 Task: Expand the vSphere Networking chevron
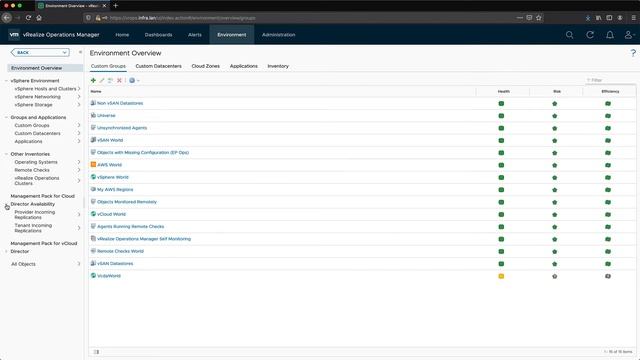pyautogui.click(x=79, y=97)
